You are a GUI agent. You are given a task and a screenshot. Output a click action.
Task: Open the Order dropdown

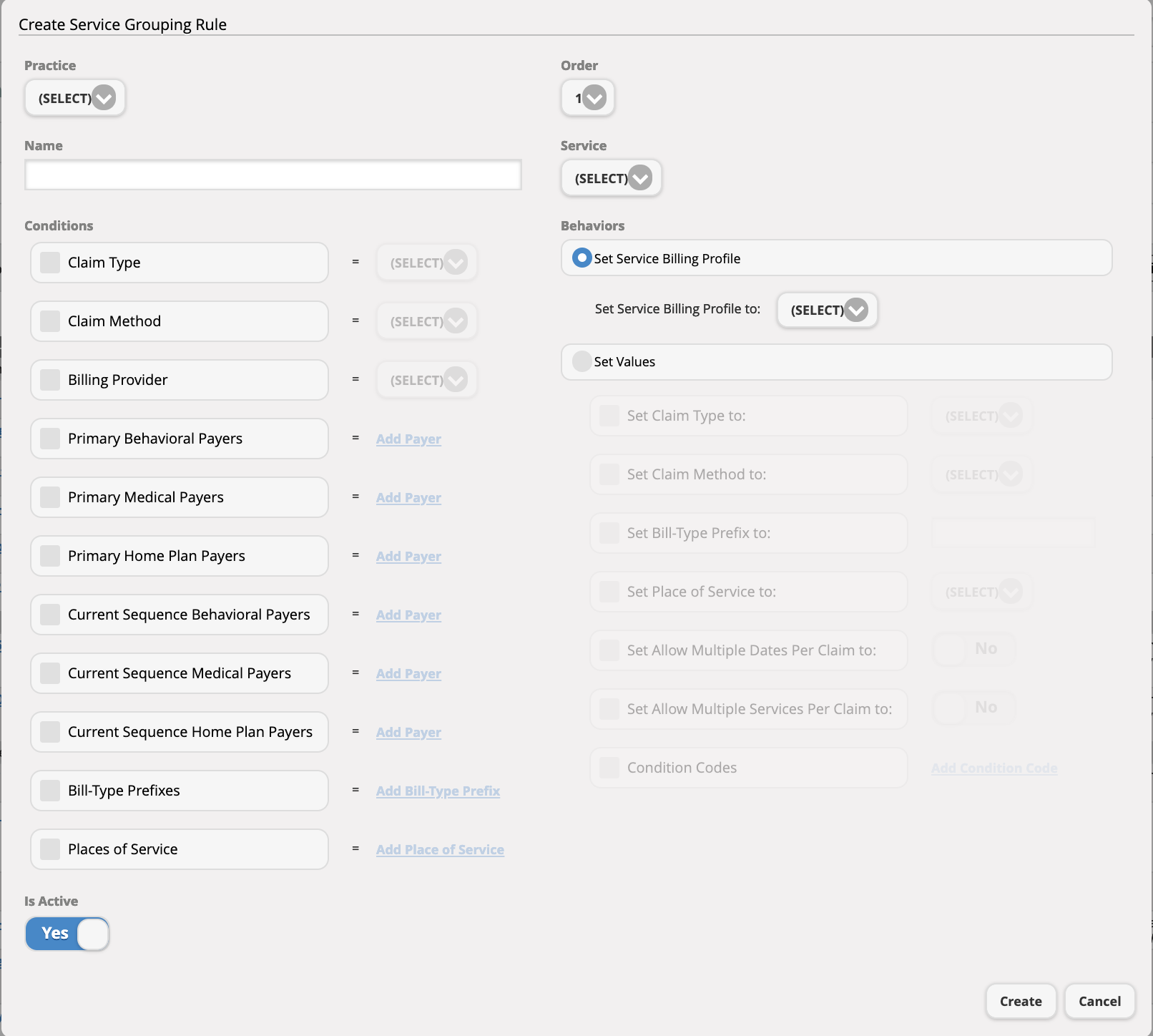click(587, 98)
